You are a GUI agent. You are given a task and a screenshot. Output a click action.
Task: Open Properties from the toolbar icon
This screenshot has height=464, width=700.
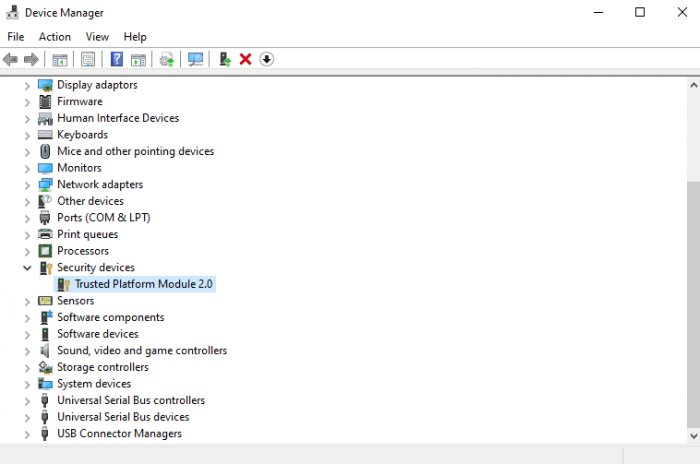88,59
